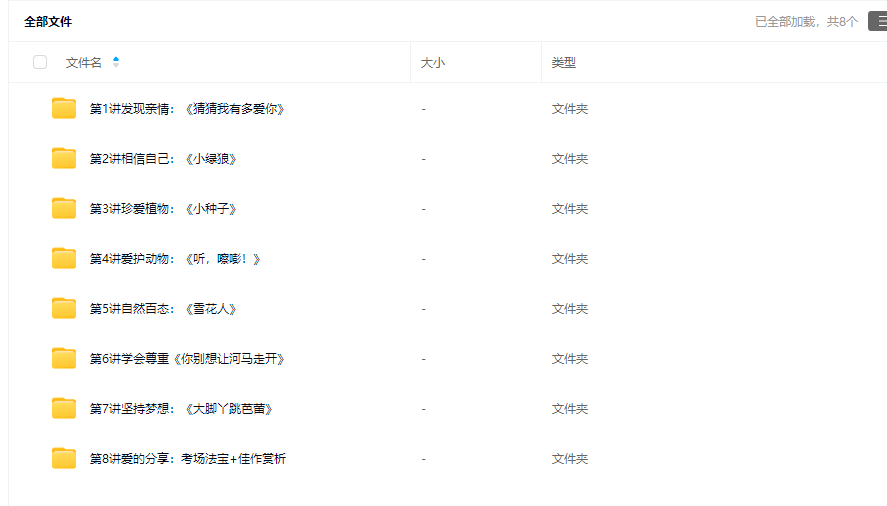This screenshot has width=887, height=506.
Task: Click folder icon for 第4讲爱护动物
Action: pos(64,259)
